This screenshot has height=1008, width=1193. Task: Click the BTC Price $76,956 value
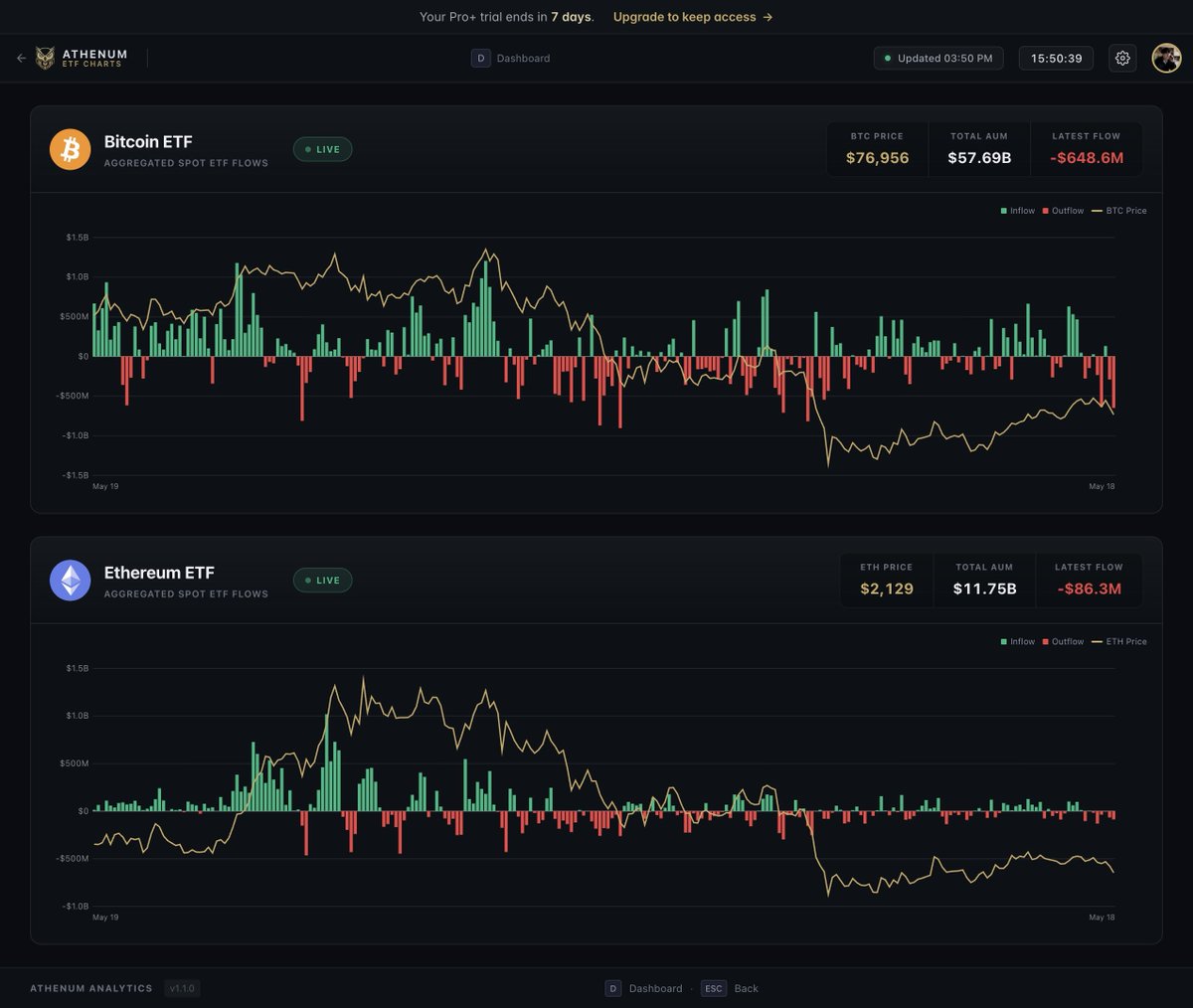pos(877,157)
